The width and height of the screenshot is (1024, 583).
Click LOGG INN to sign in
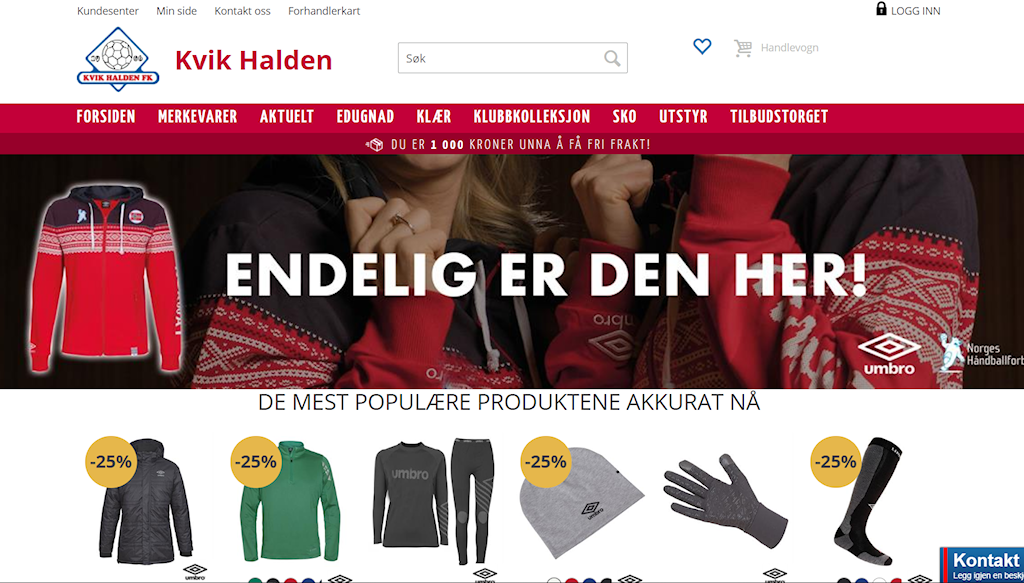click(916, 11)
